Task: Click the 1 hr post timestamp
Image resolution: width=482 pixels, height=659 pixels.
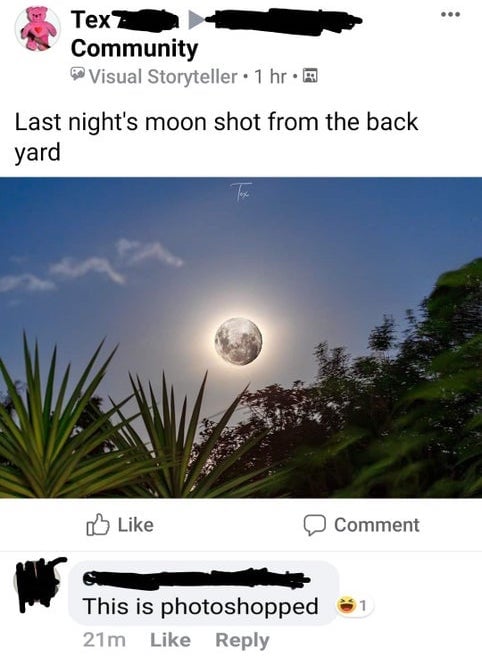Action: coord(271,76)
